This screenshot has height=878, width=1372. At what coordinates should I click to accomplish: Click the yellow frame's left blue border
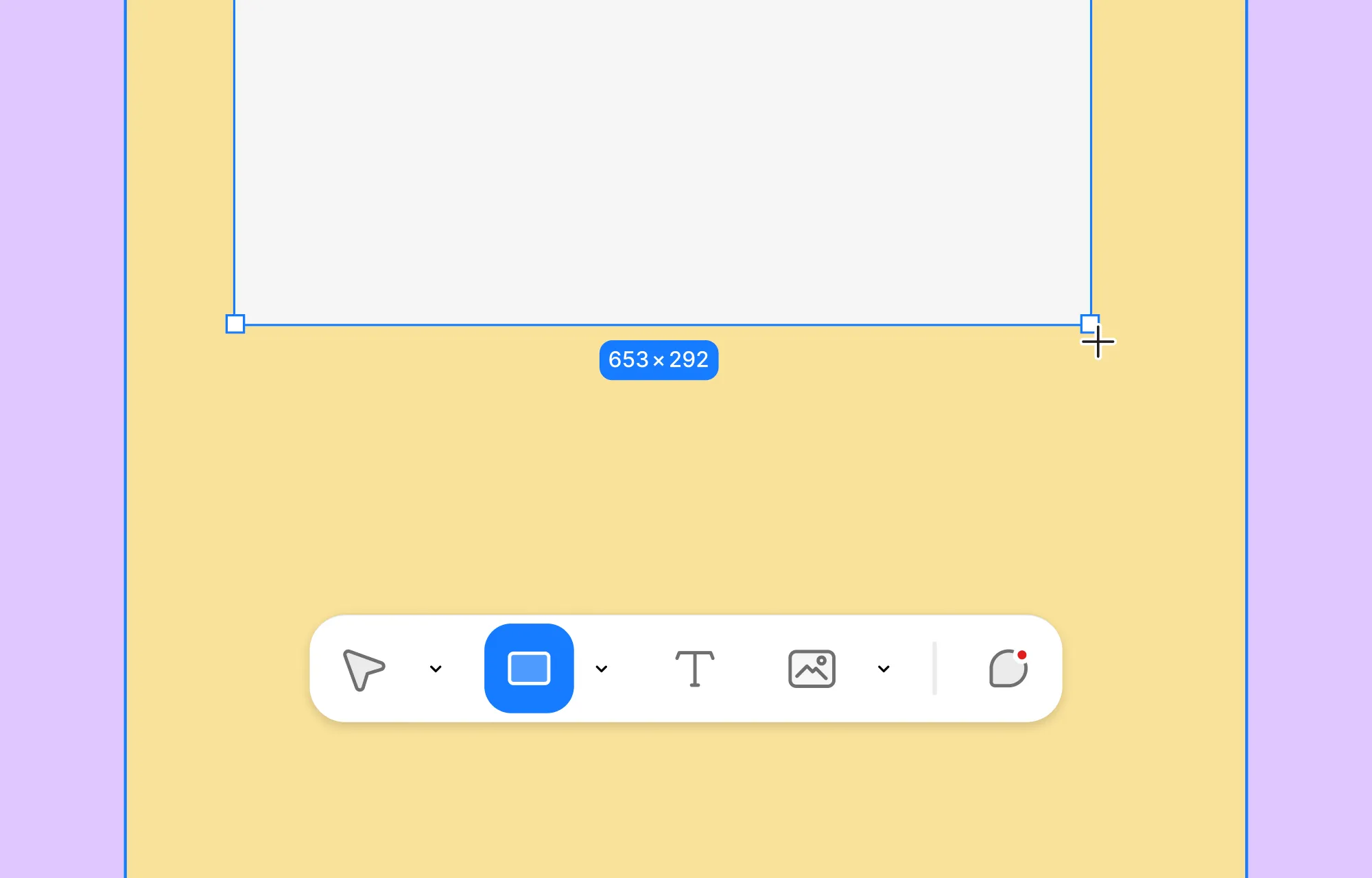[126, 439]
